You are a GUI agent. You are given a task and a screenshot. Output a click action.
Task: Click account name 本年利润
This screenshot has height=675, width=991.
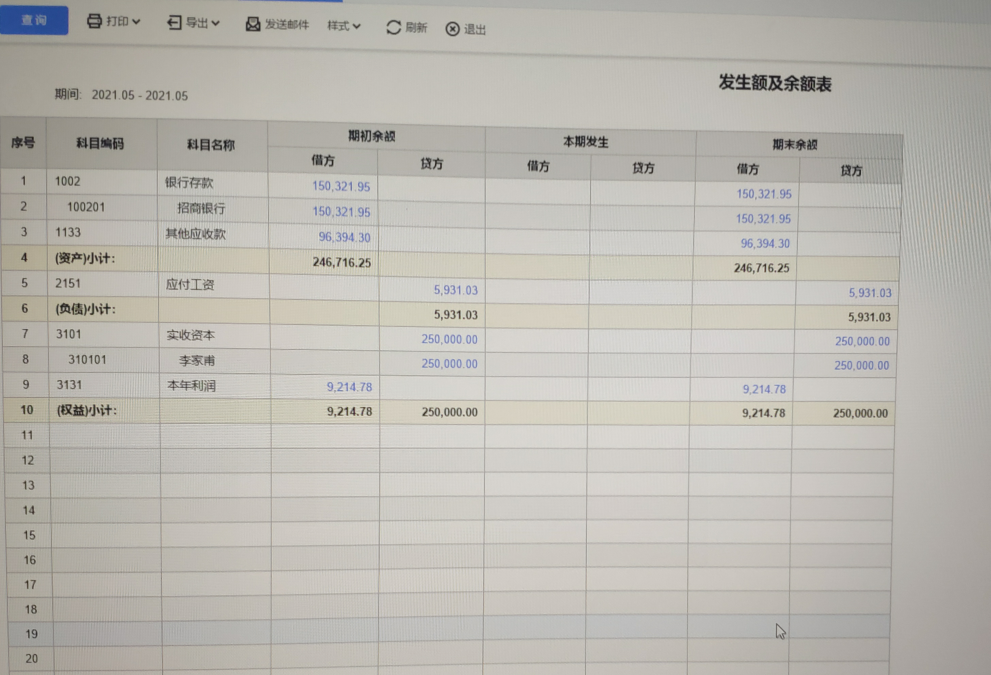192,386
